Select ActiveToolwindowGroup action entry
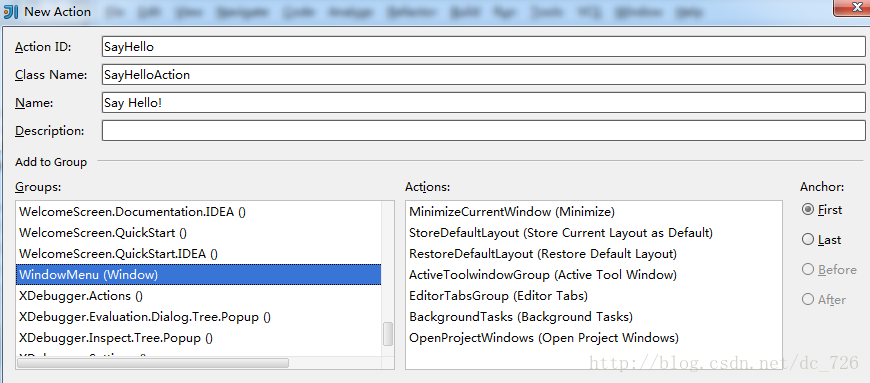The height and width of the screenshot is (383, 870). (594, 275)
